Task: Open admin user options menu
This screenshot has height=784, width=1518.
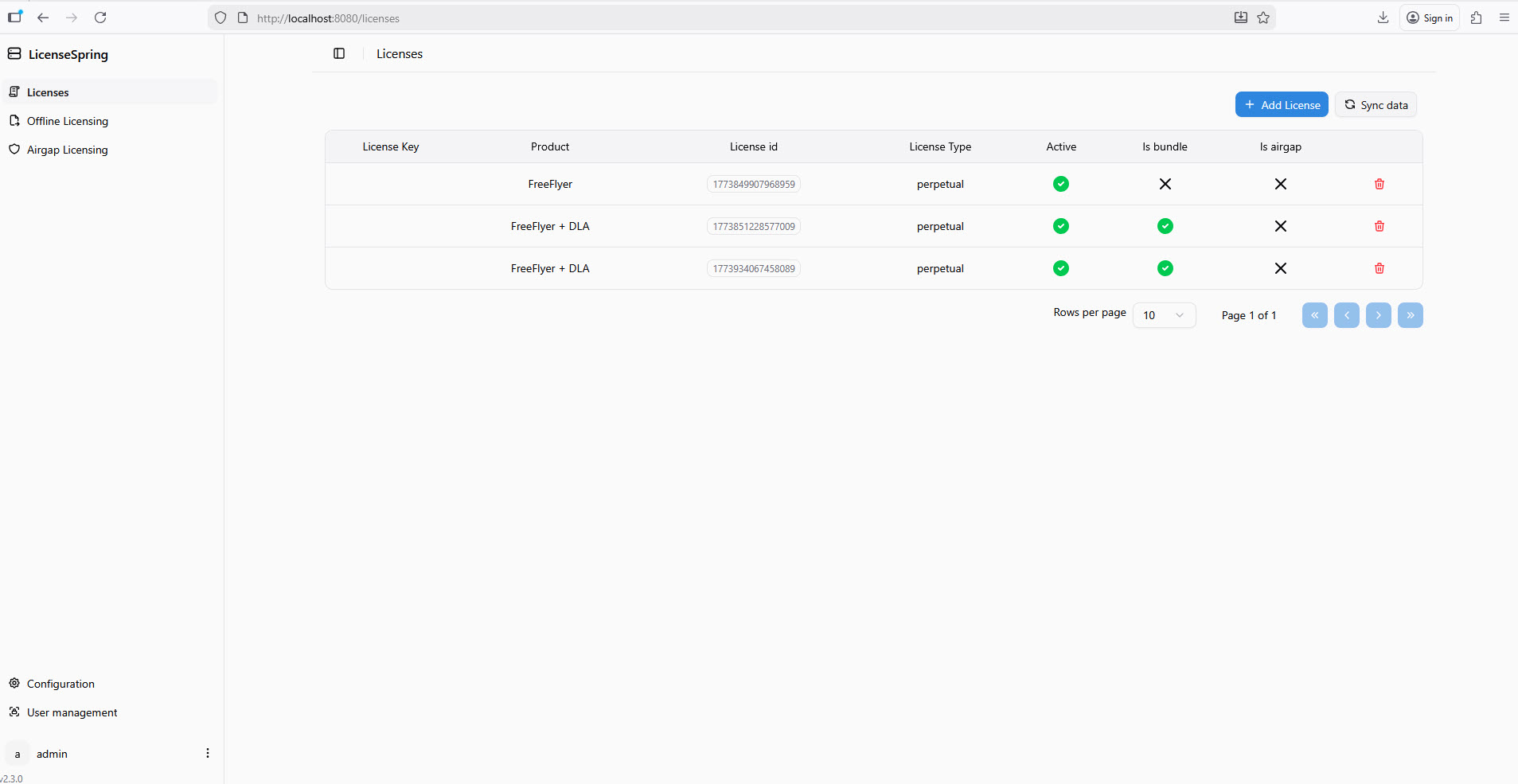Action: tap(208, 753)
